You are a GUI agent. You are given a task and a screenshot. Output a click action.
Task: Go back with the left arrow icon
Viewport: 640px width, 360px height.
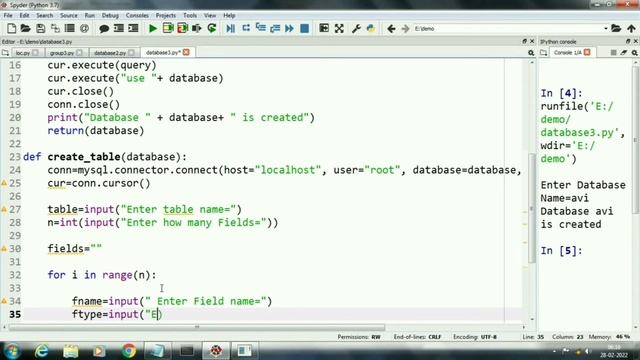(391, 29)
